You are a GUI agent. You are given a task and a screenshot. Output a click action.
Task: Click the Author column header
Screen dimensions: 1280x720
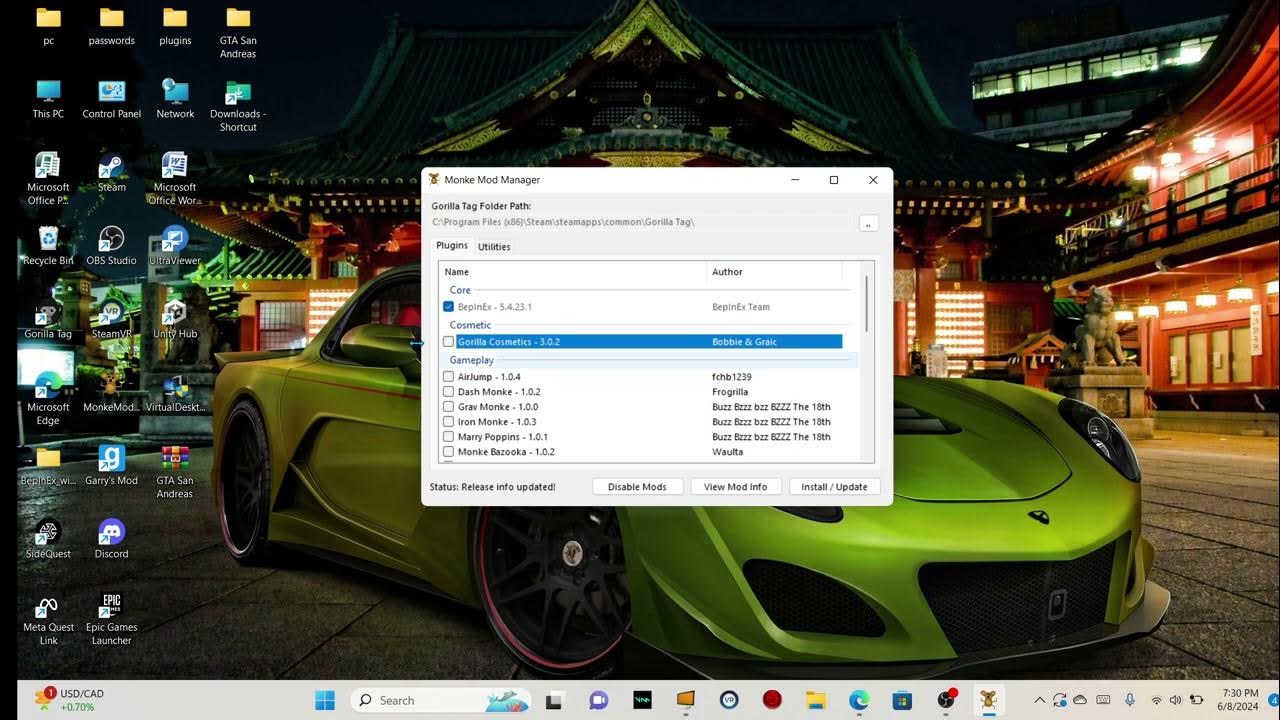(774, 272)
